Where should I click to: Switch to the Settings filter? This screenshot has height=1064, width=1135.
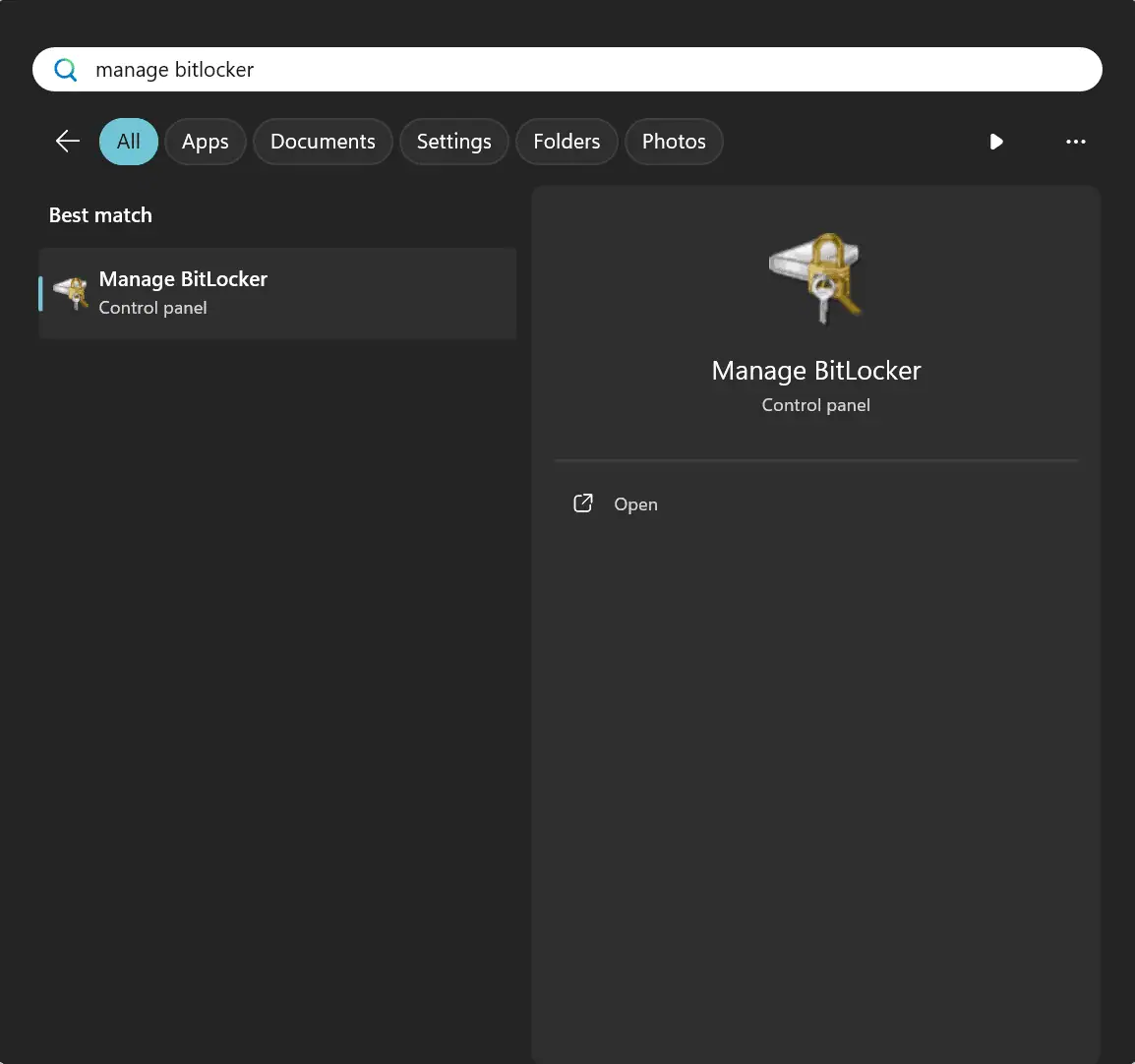click(x=453, y=142)
